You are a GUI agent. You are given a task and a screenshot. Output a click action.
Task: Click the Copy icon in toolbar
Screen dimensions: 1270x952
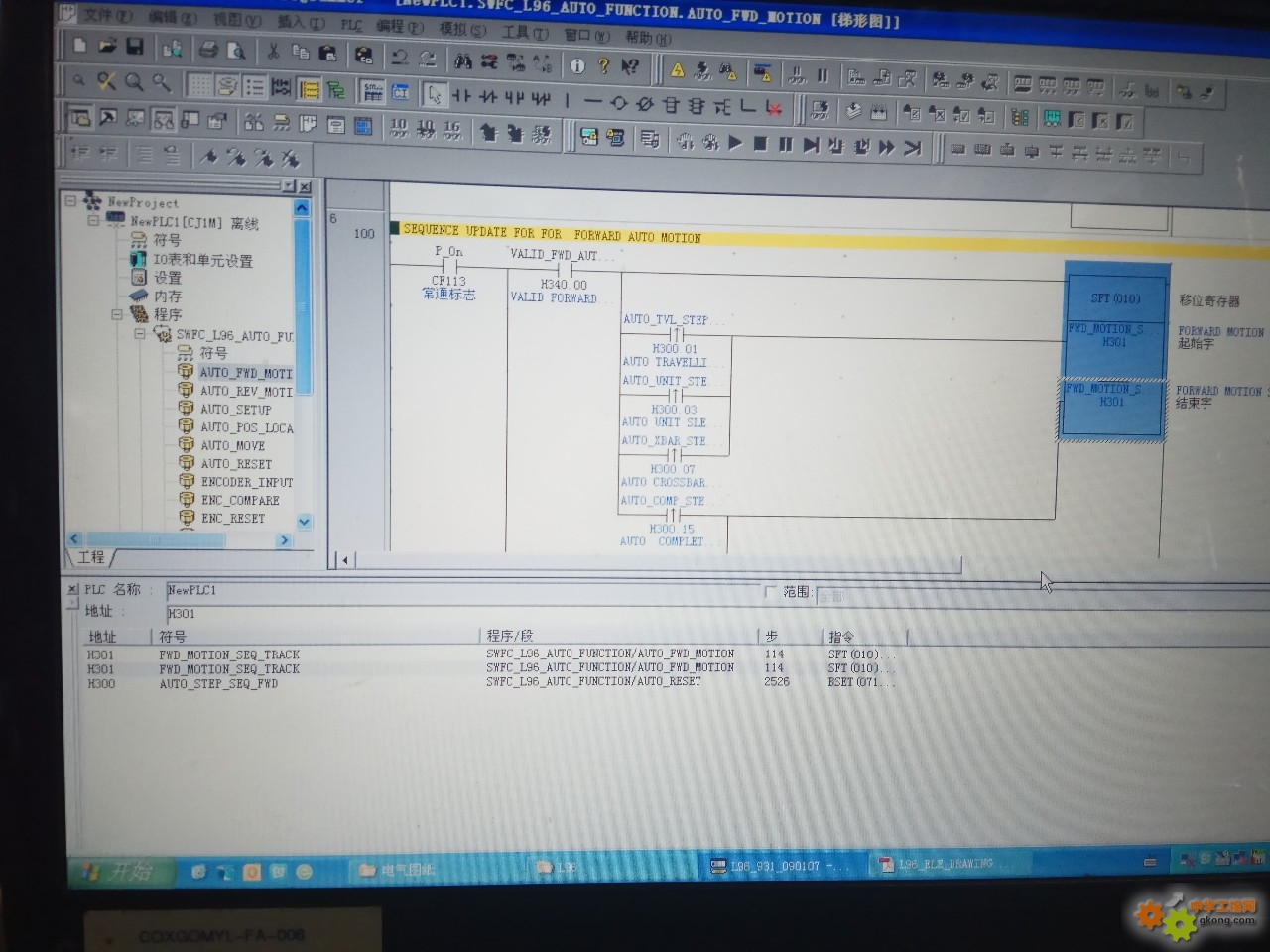tap(301, 51)
